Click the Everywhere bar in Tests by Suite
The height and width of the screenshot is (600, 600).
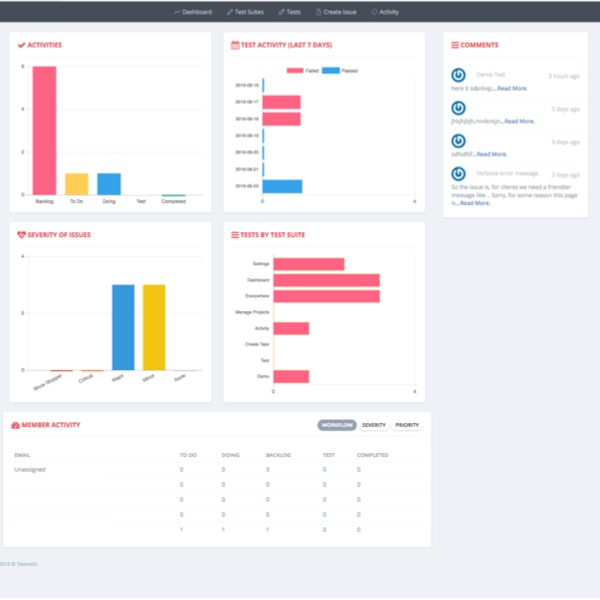(326, 296)
